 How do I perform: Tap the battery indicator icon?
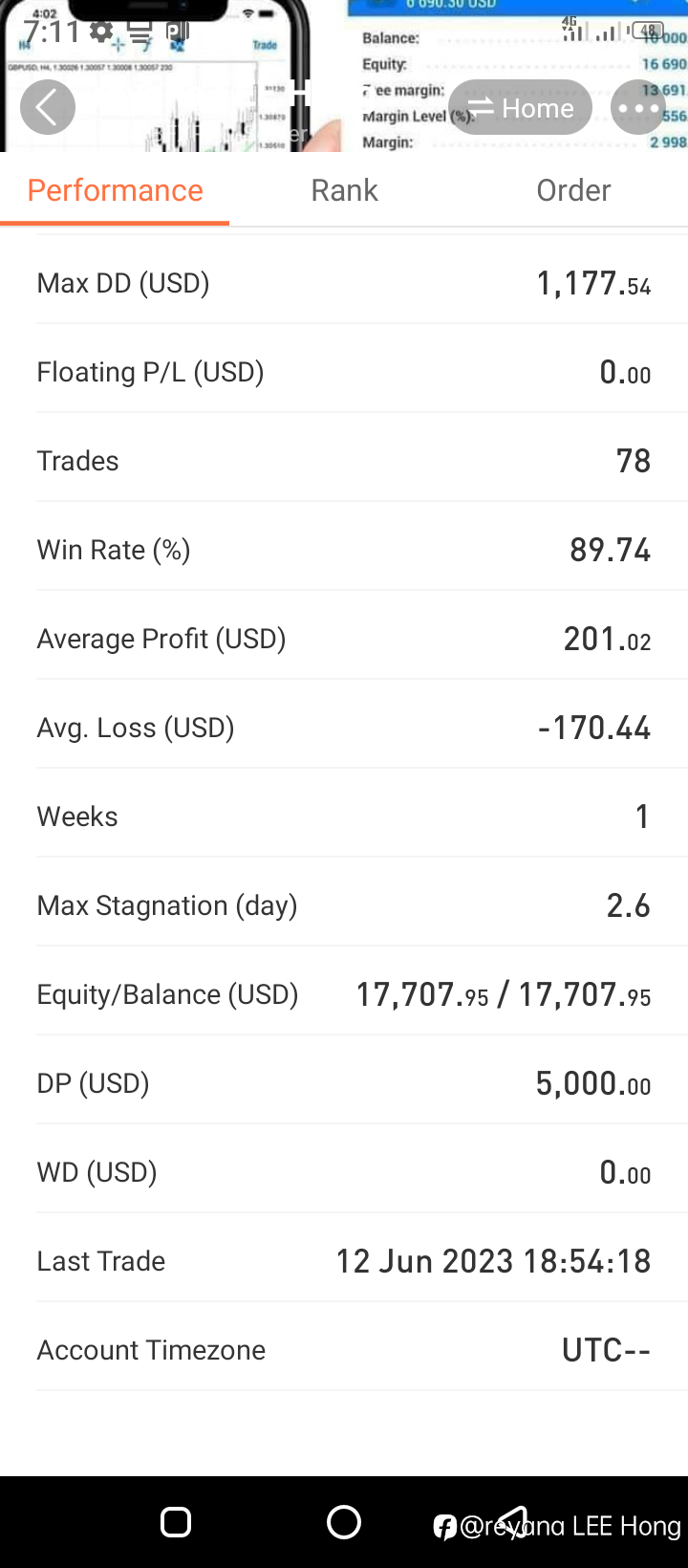pos(648,31)
